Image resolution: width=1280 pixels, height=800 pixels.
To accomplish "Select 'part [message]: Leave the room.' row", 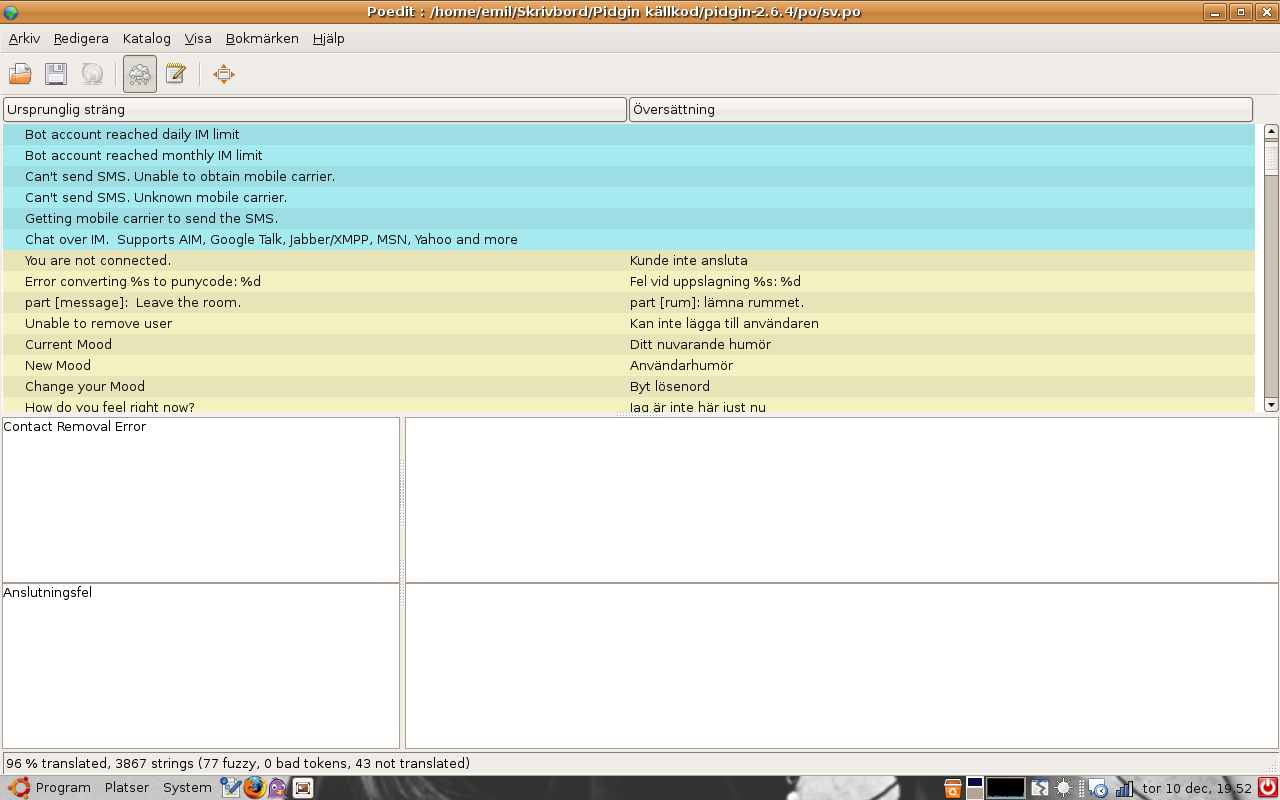I will tap(629, 302).
